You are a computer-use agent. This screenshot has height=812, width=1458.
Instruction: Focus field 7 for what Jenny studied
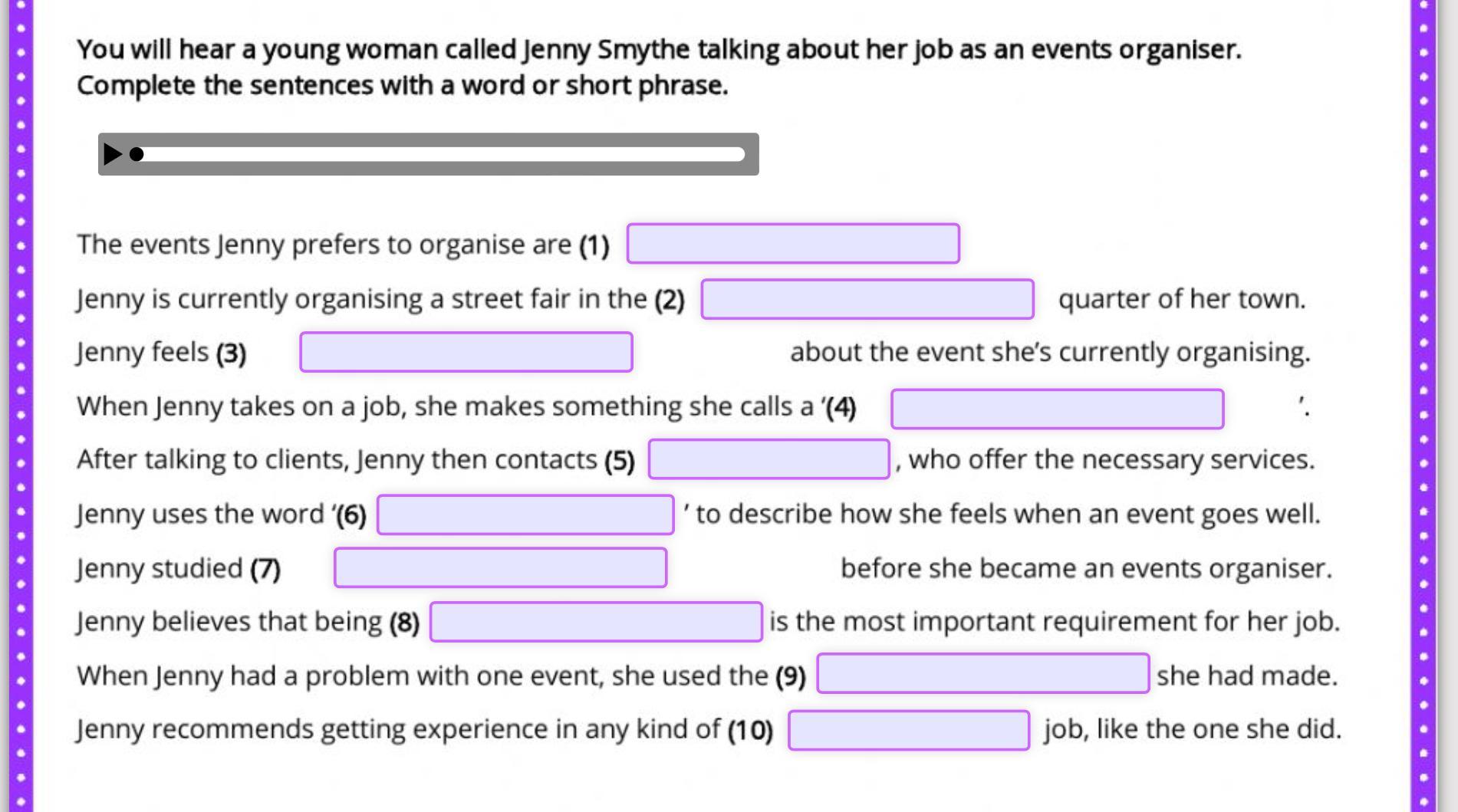[500, 568]
